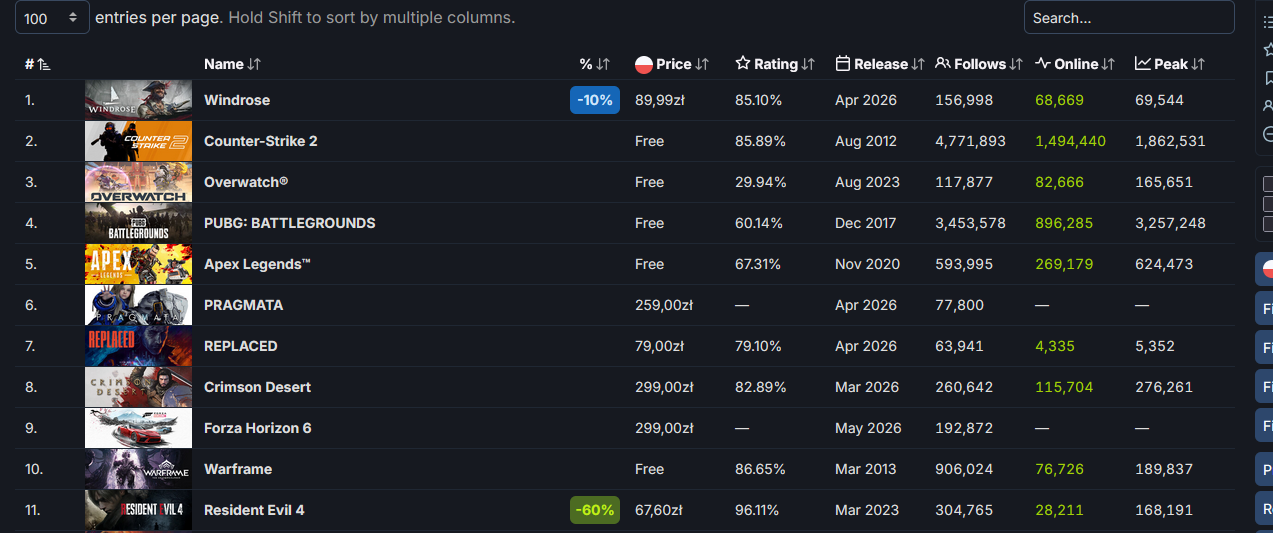Viewport: 1273px width, 533px height.
Task: Click the Resident Evil 4 -60% badge
Action: pyautogui.click(x=594, y=510)
